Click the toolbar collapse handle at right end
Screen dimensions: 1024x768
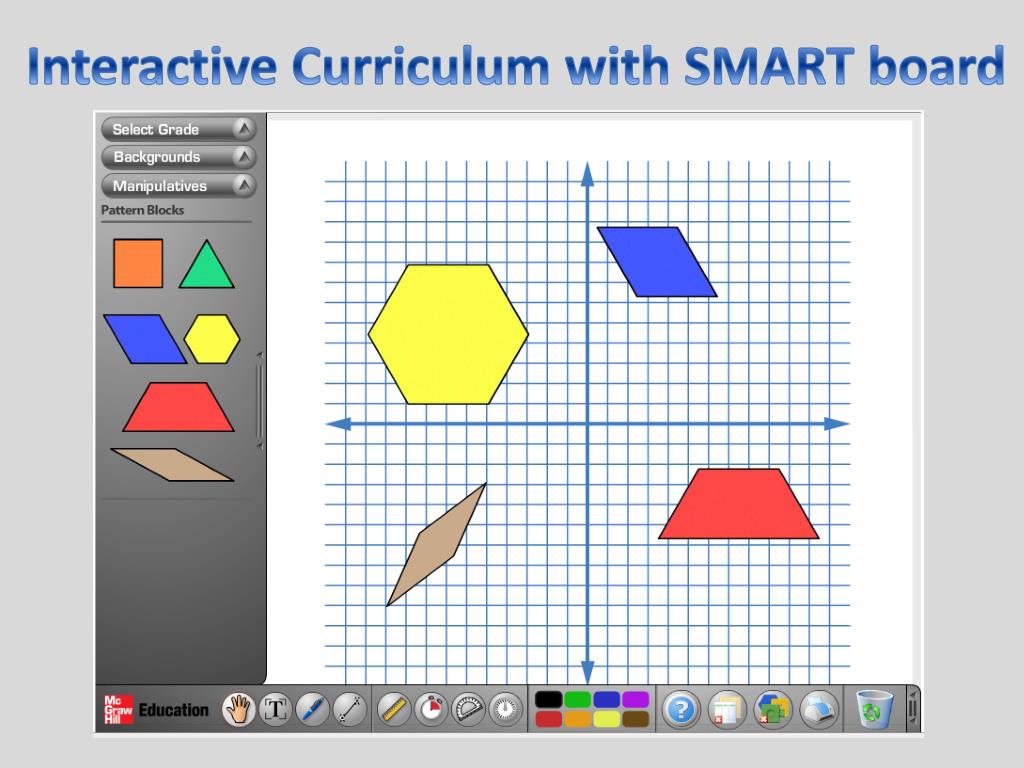pos(912,709)
